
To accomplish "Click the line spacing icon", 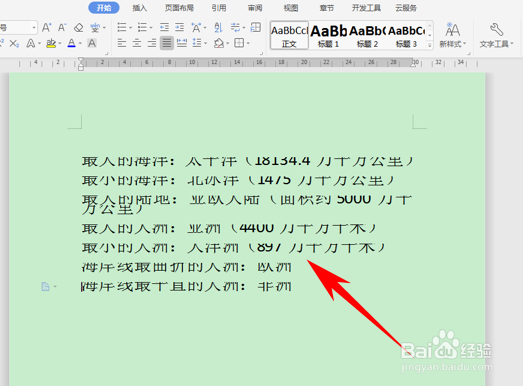I will pos(197,43).
